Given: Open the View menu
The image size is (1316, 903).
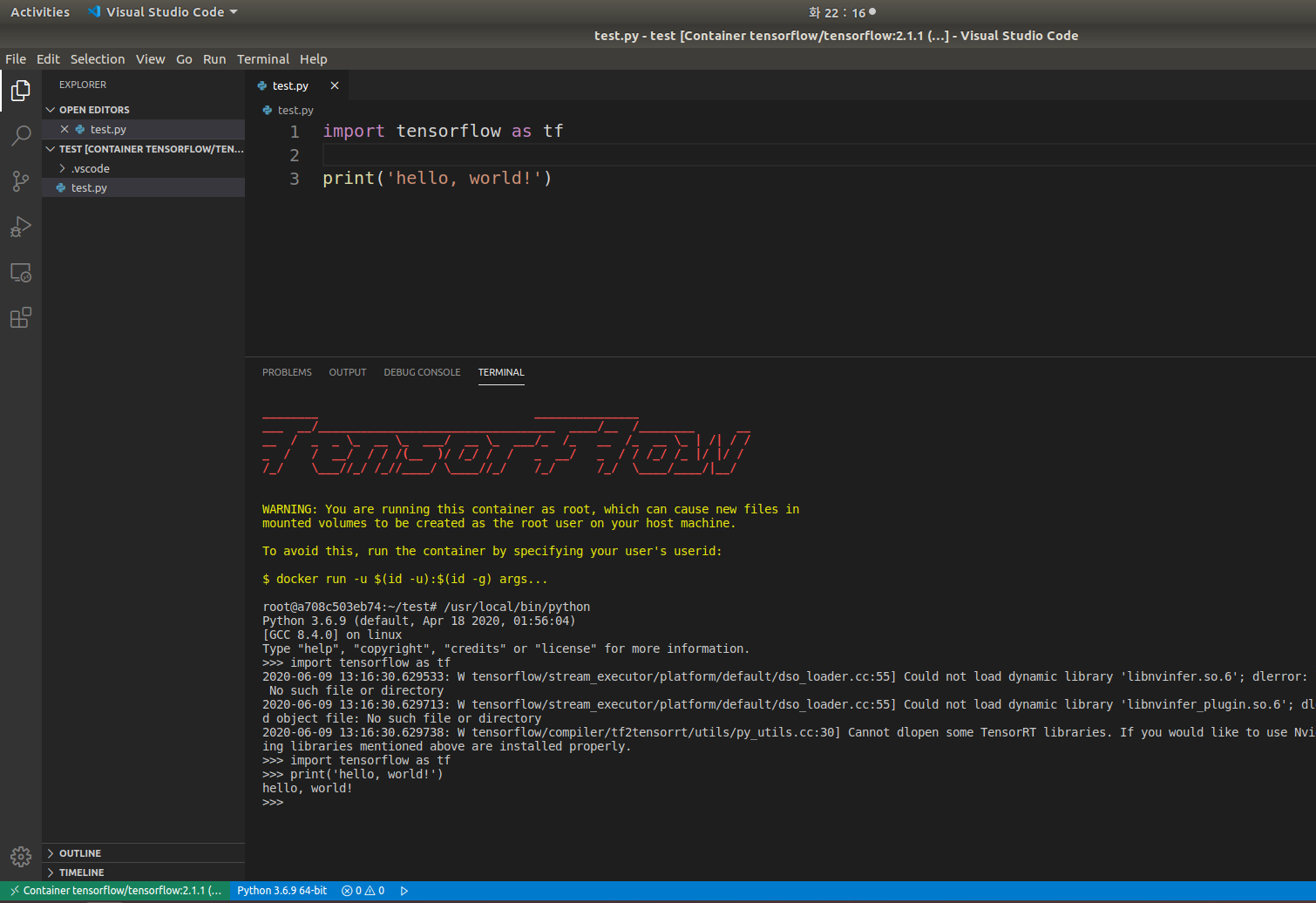Looking at the screenshot, I should click(150, 59).
